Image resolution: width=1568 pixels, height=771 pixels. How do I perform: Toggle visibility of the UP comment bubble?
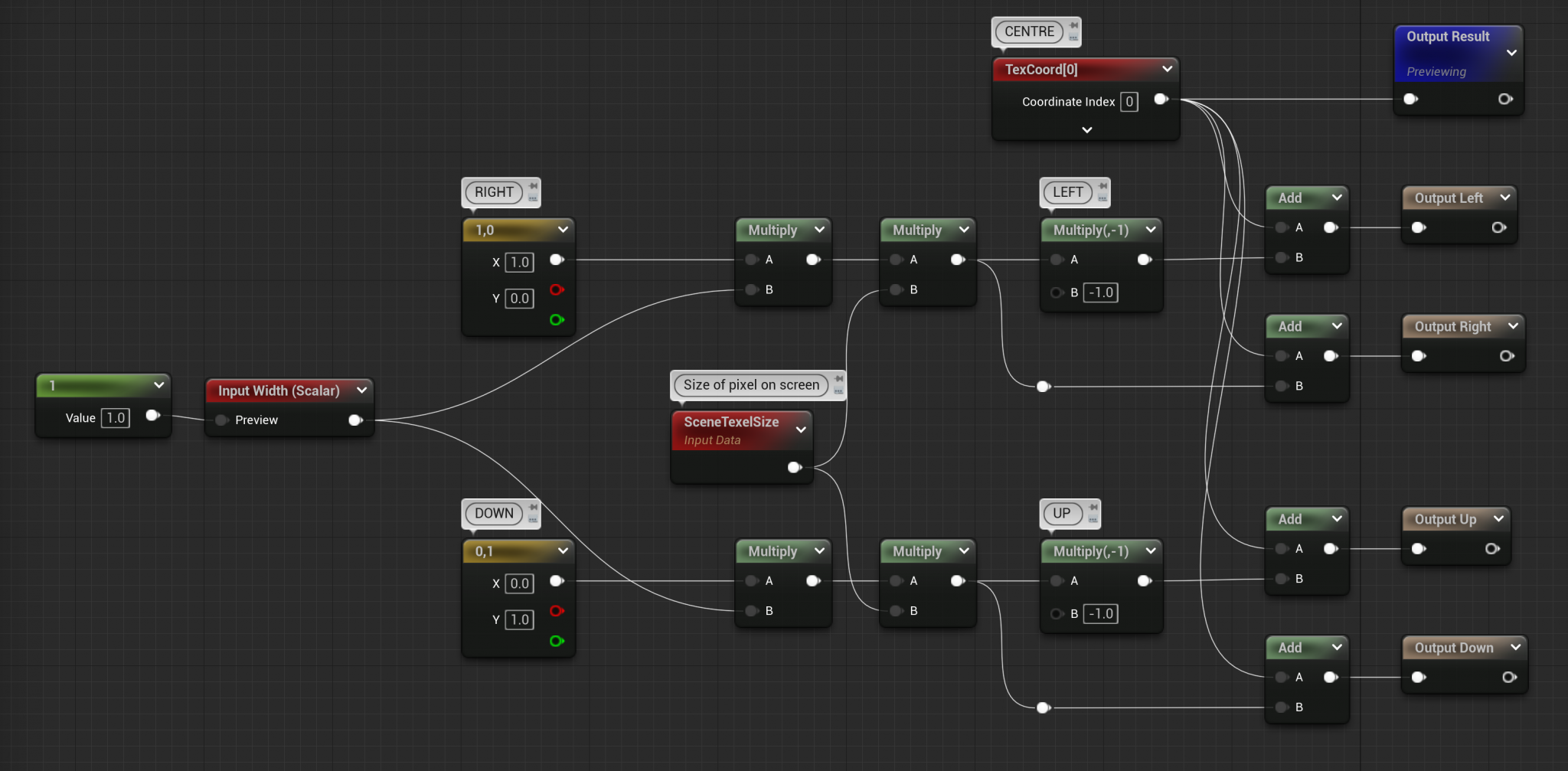pos(1093,519)
